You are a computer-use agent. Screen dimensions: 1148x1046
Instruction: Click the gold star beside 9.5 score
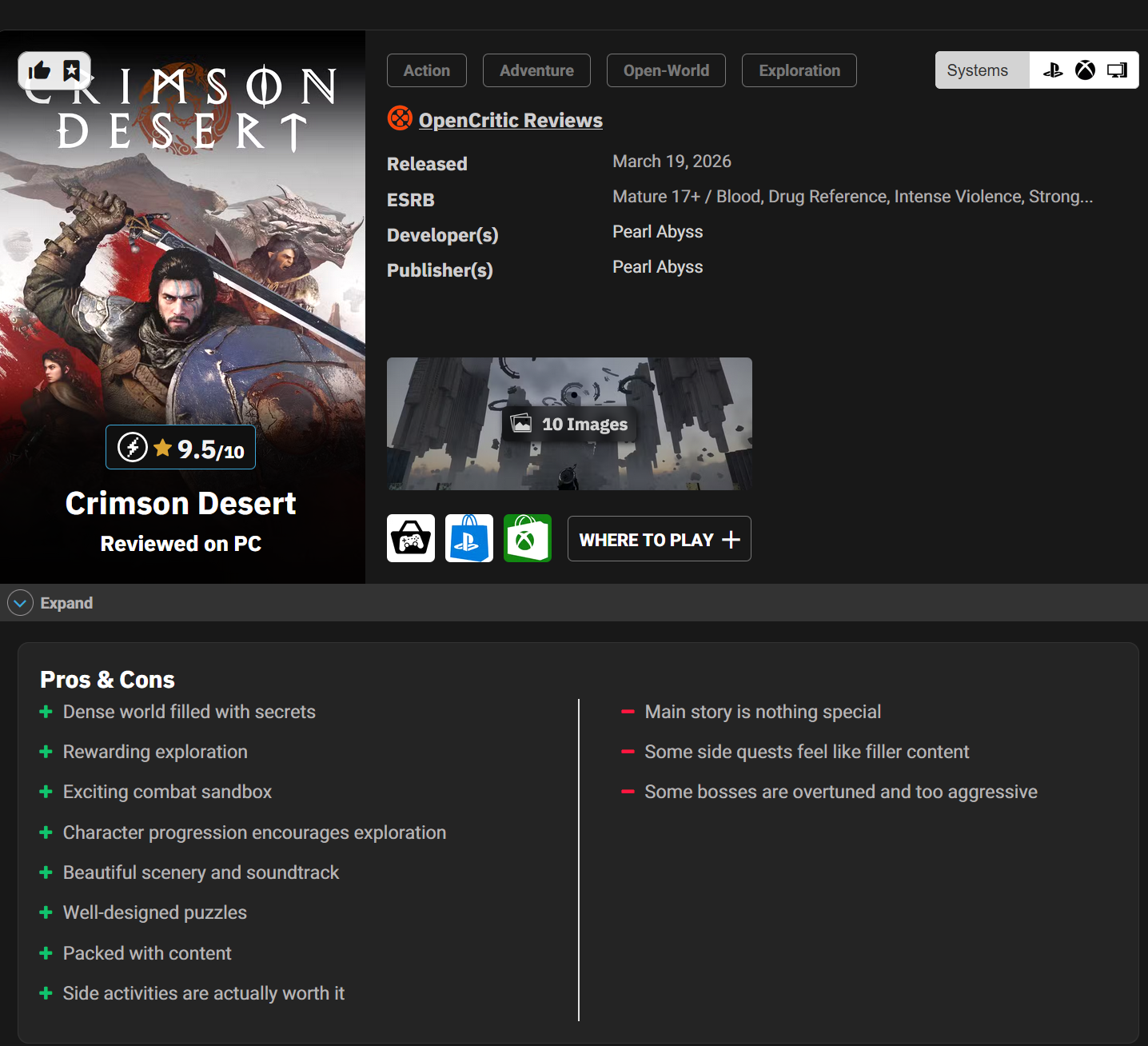pyautogui.click(x=163, y=447)
